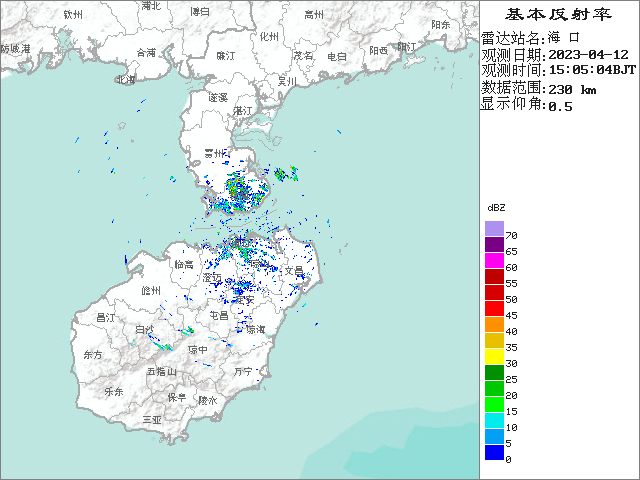Click the 琼中 county label
Viewport: 640px width, 480px height.
[198, 350]
